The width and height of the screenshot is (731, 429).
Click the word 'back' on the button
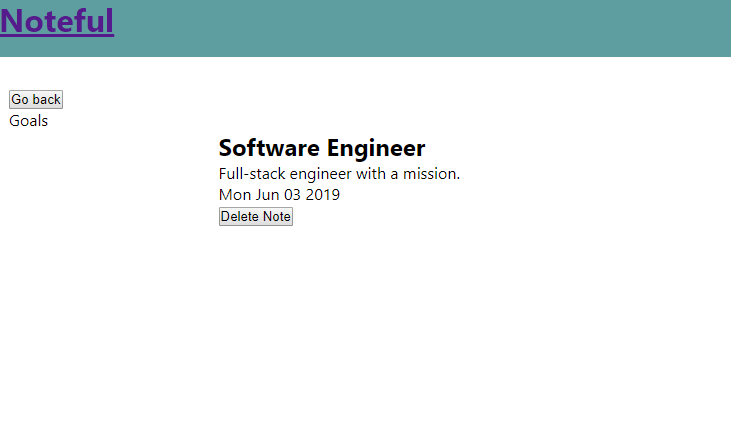point(46,100)
